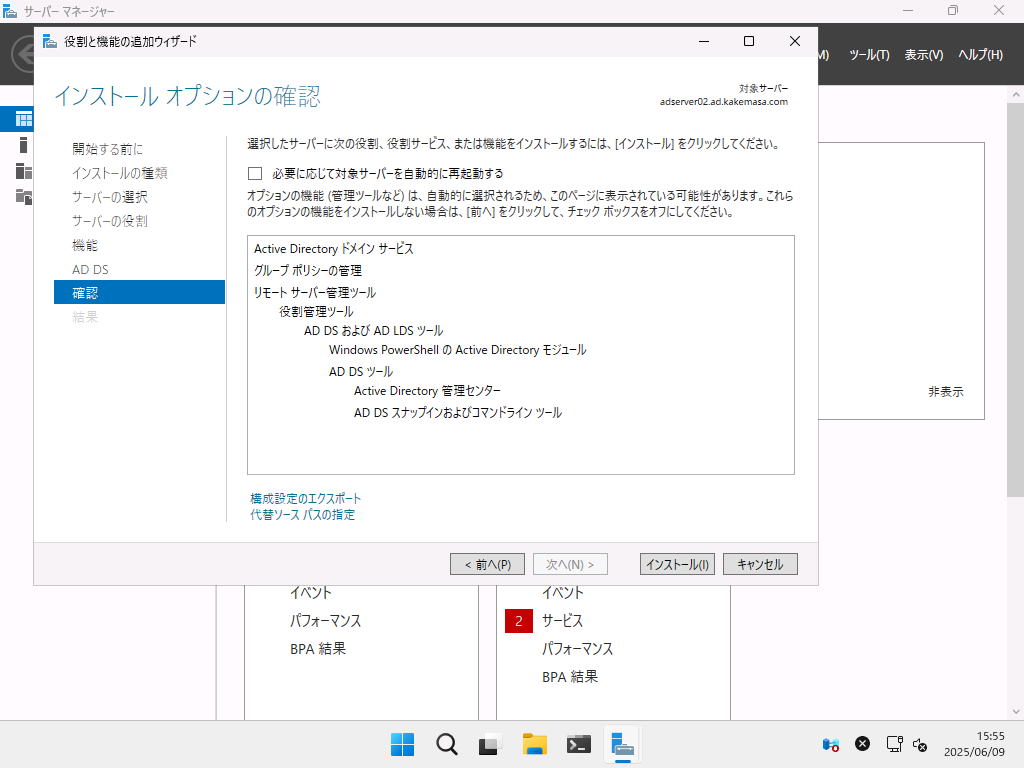Open the Windows Start menu
The image size is (1024, 768).
pyautogui.click(x=402, y=744)
